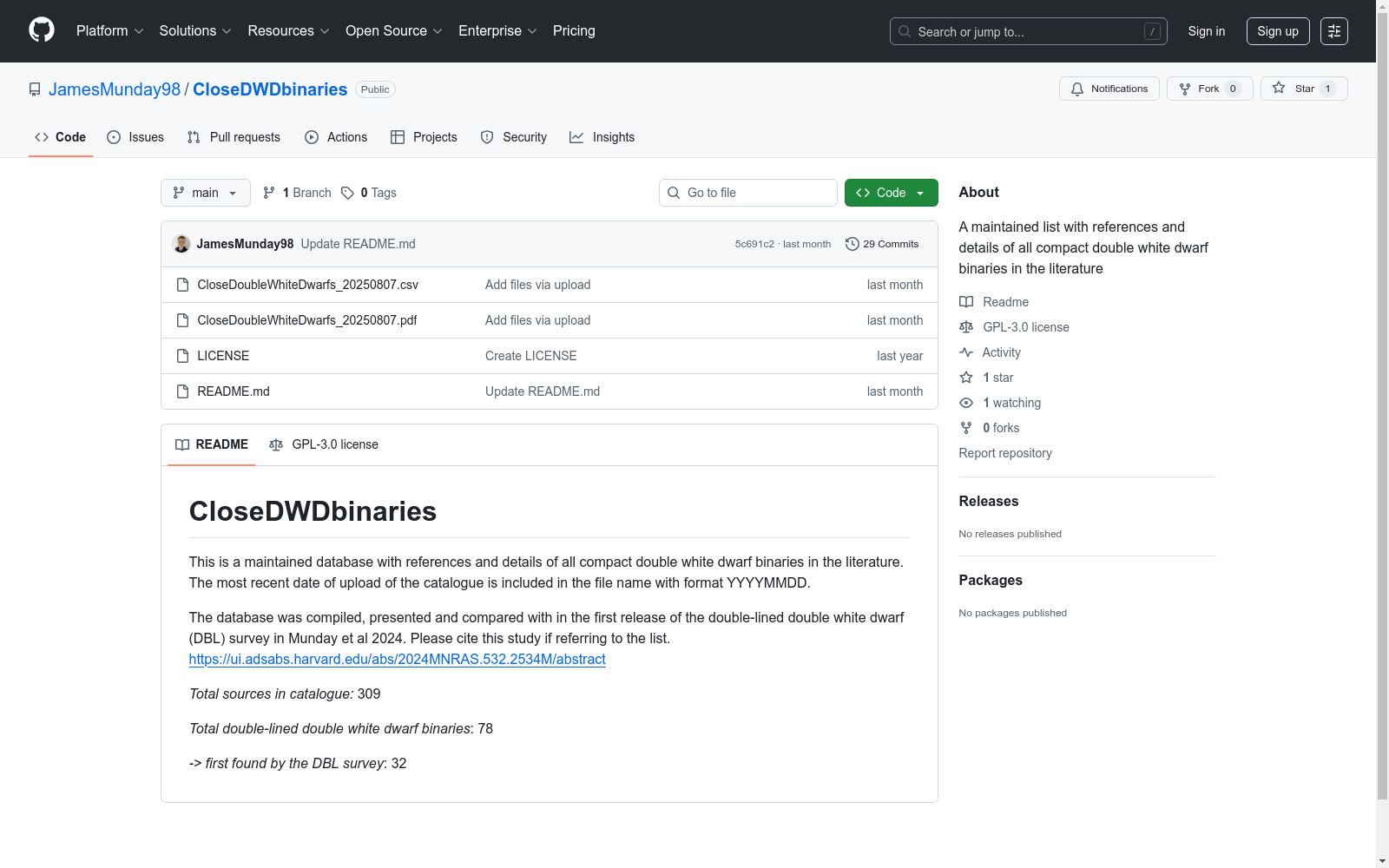
Task: Open the Pricing page
Action: point(574,31)
